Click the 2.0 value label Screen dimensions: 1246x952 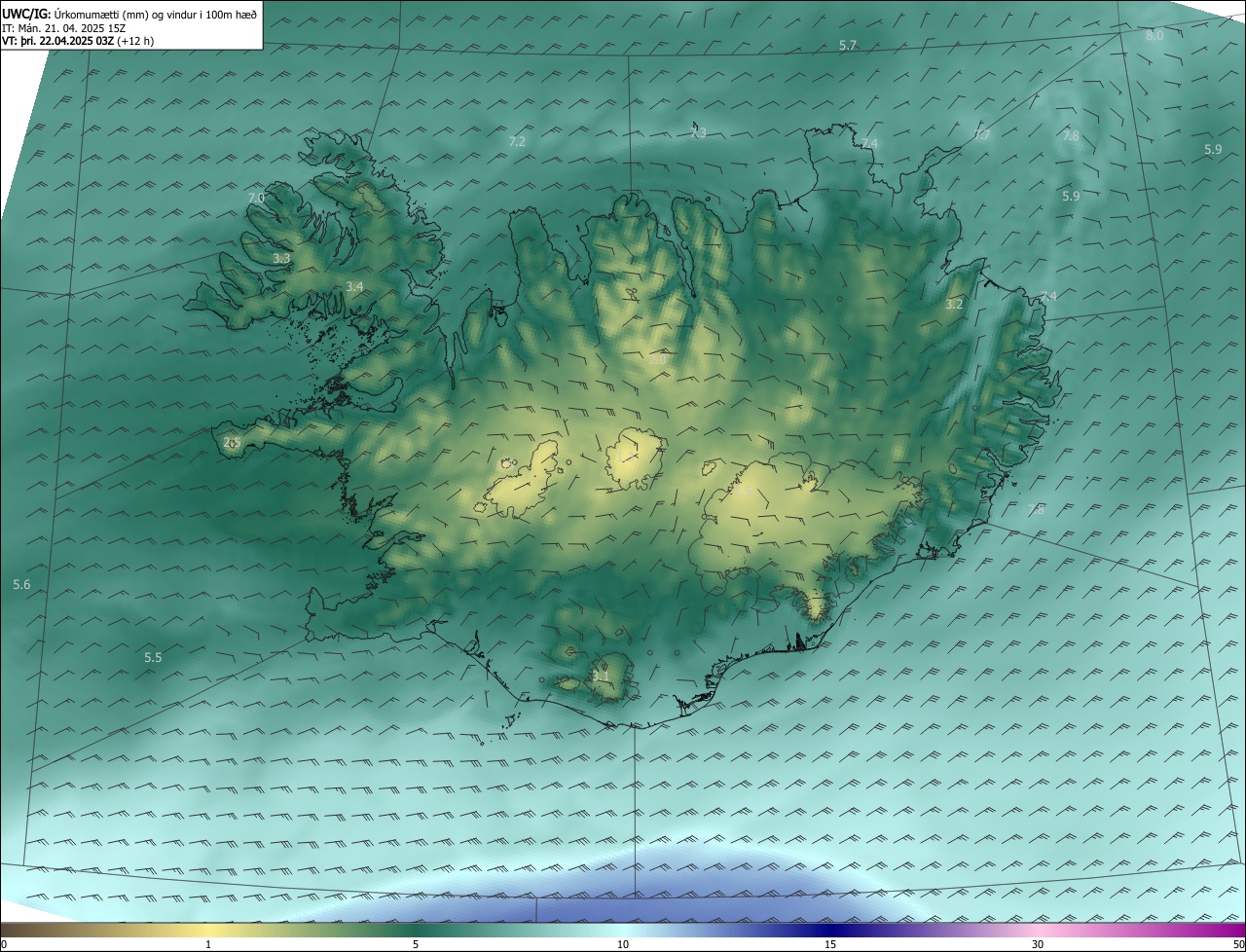tap(658, 360)
